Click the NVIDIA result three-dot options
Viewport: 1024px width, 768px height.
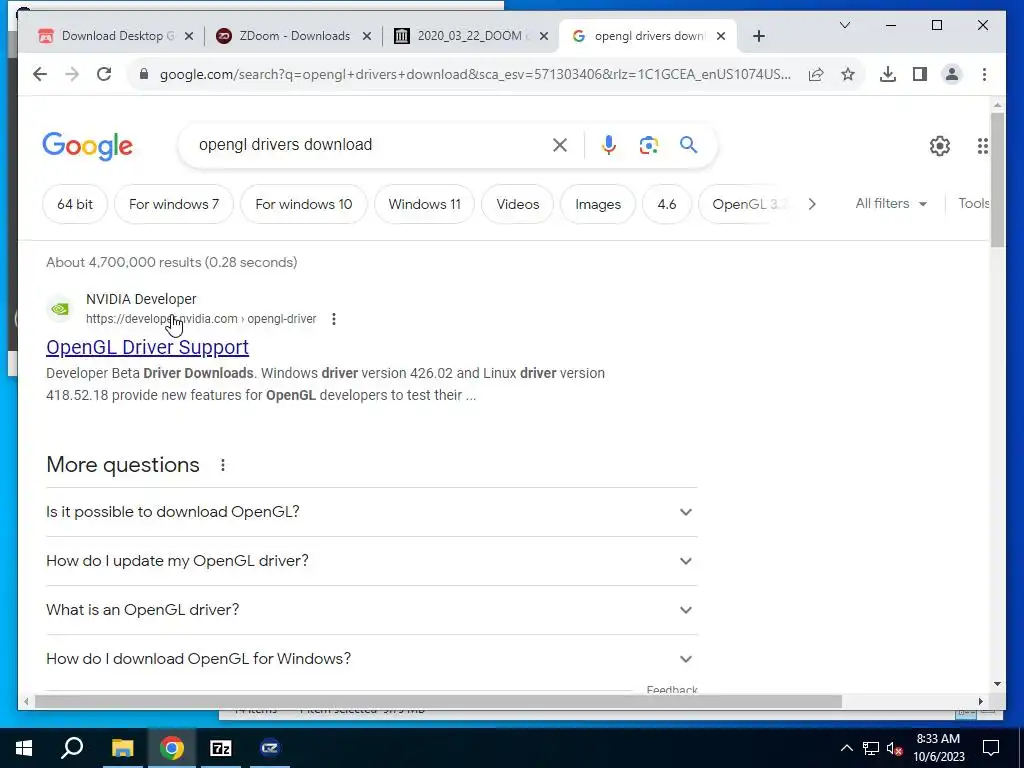point(334,319)
